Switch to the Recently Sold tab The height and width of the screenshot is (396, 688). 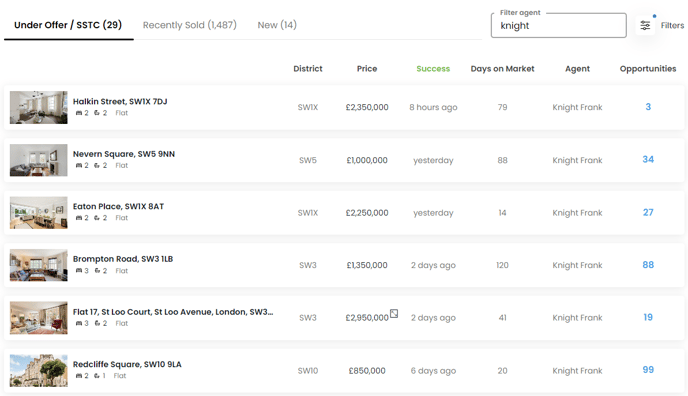click(x=190, y=25)
